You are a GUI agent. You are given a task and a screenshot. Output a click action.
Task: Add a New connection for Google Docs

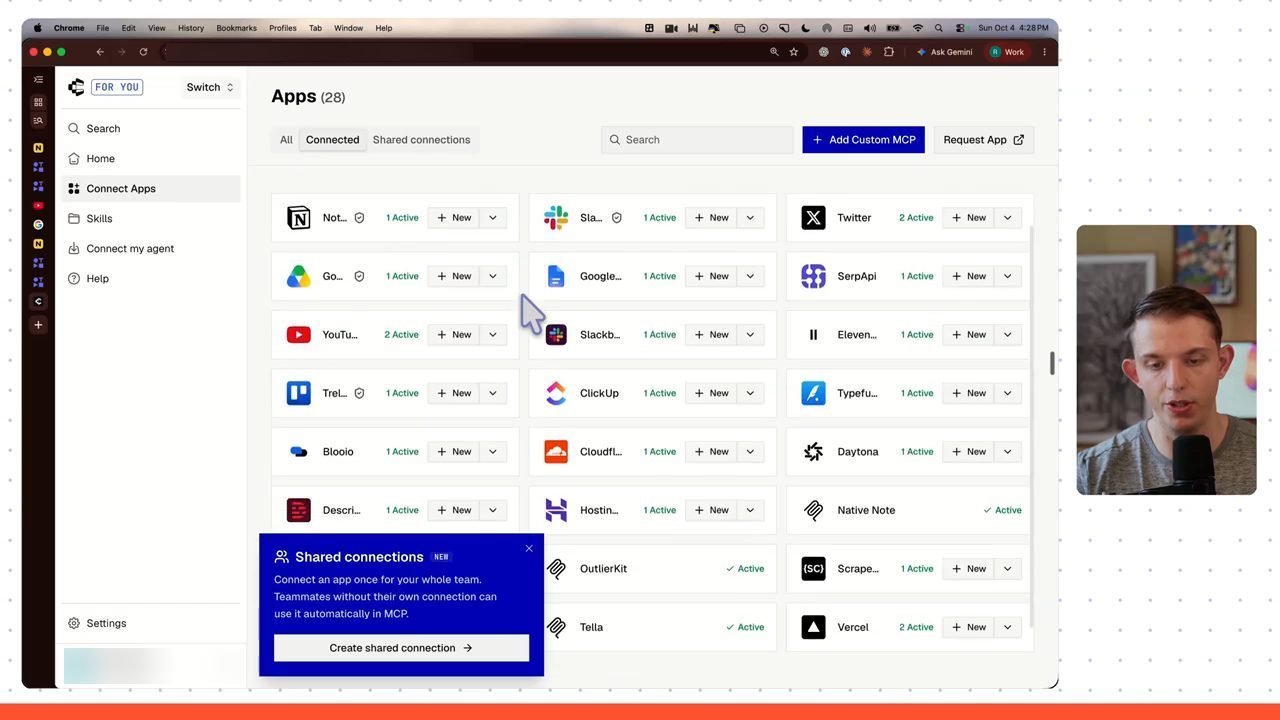(711, 276)
